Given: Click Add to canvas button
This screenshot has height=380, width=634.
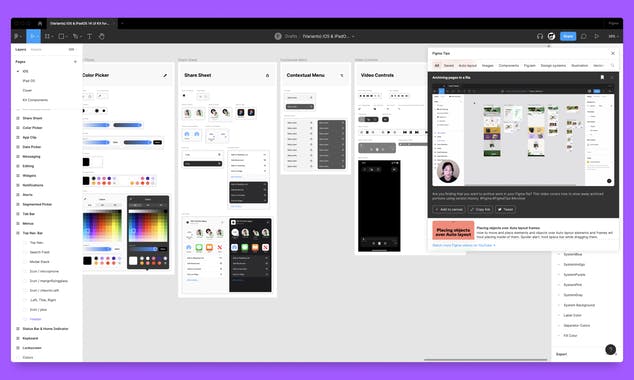Looking at the screenshot, I should 449,209.
